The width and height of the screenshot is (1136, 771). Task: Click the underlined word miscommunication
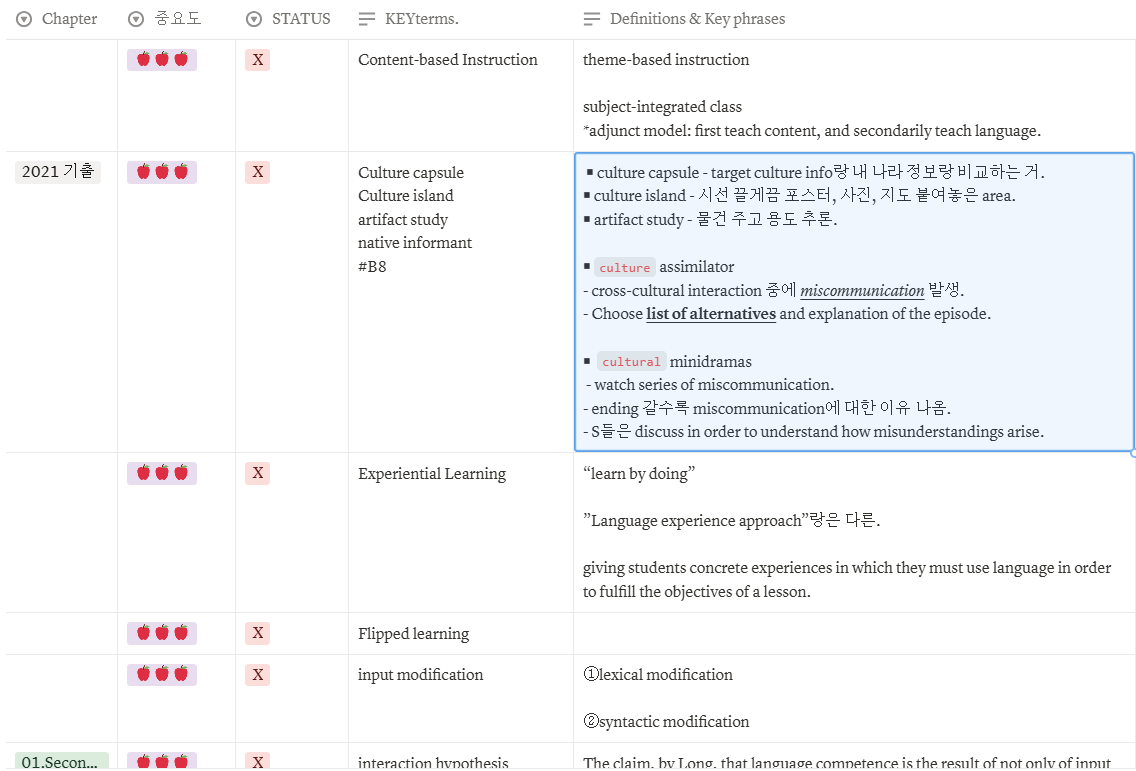point(862,291)
